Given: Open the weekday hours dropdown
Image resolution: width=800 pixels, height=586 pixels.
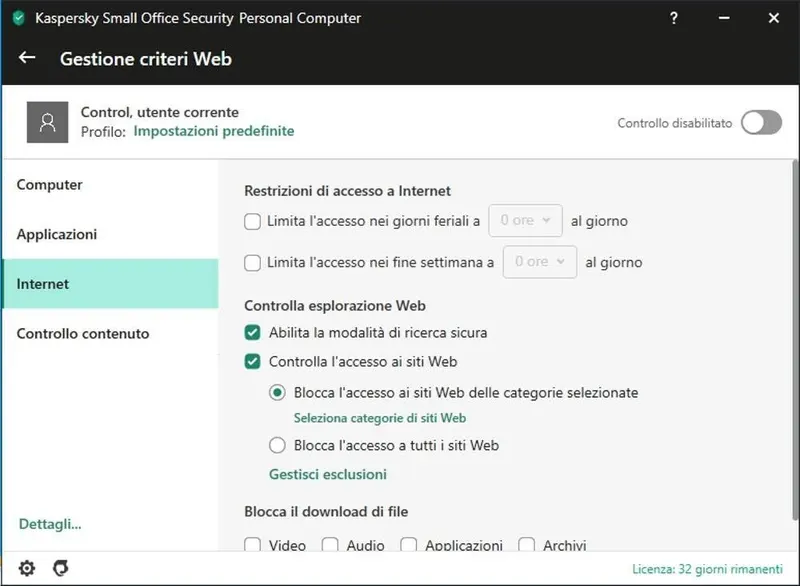Looking at the screenshot, I should click(x=526, y=220).
